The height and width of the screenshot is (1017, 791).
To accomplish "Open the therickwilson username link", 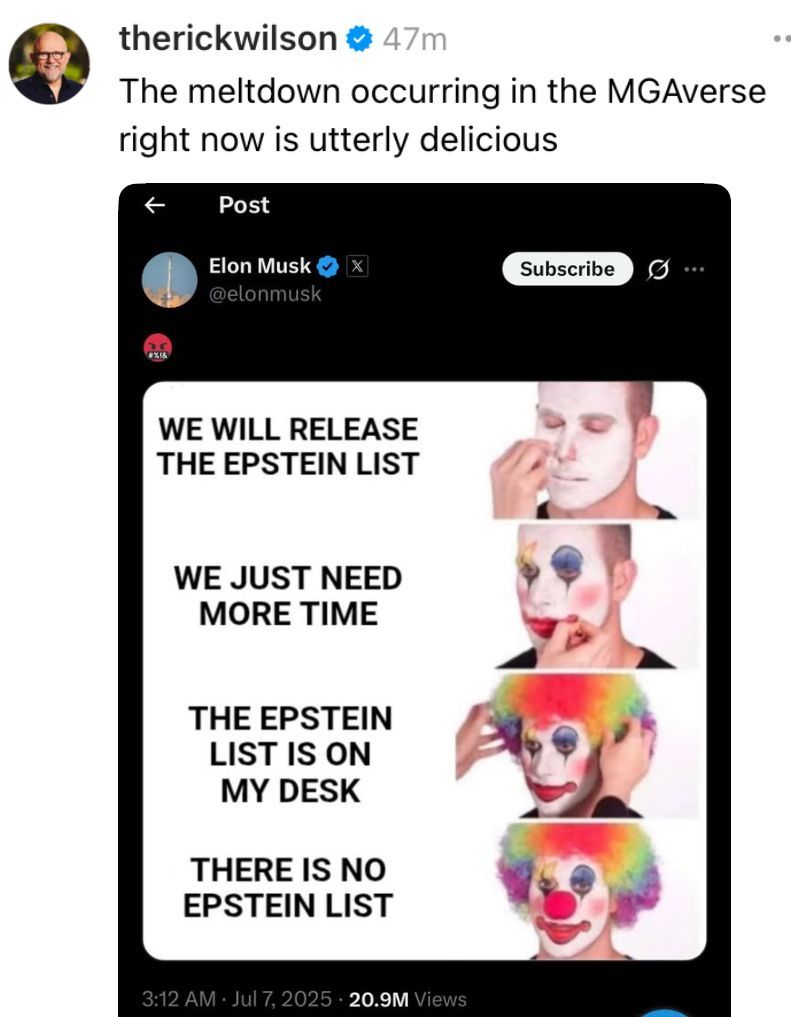I will 229,39.
